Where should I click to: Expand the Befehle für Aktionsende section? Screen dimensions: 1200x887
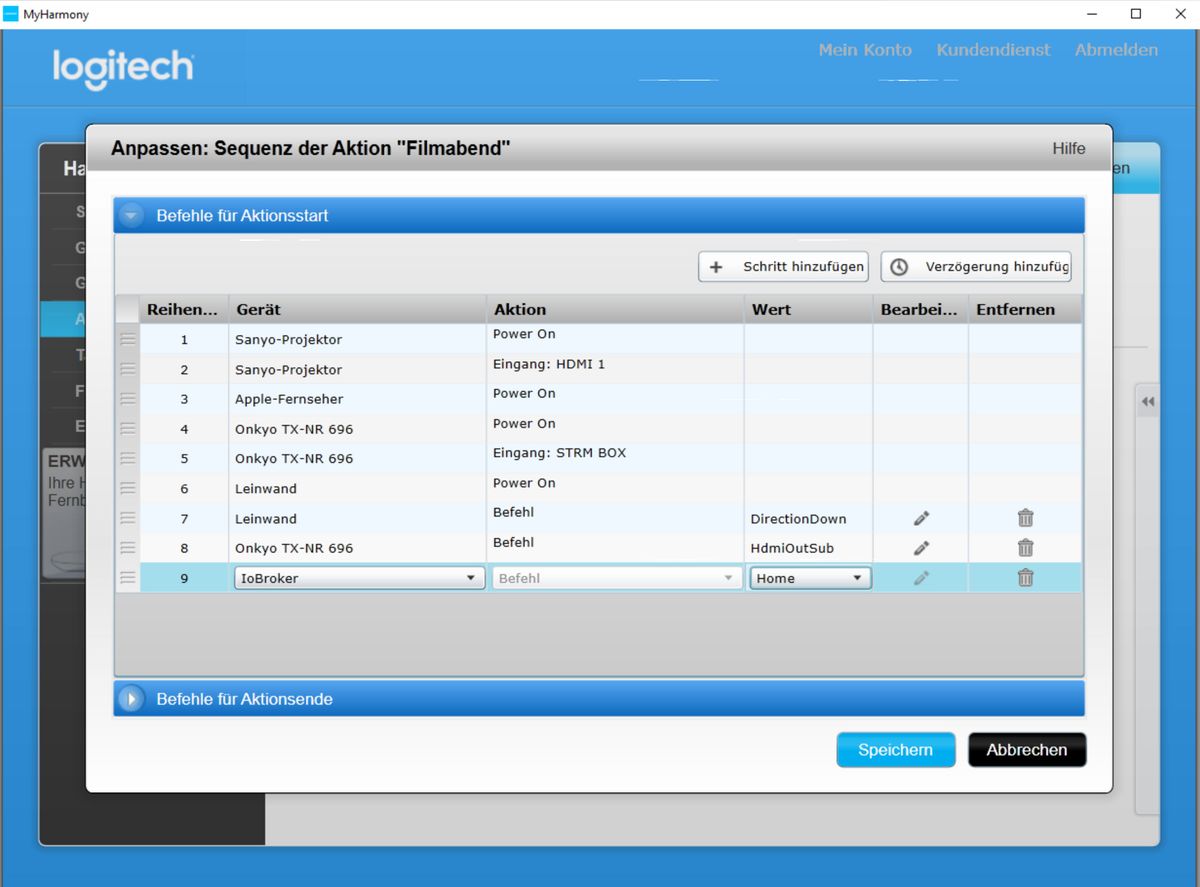coord(131,699)
